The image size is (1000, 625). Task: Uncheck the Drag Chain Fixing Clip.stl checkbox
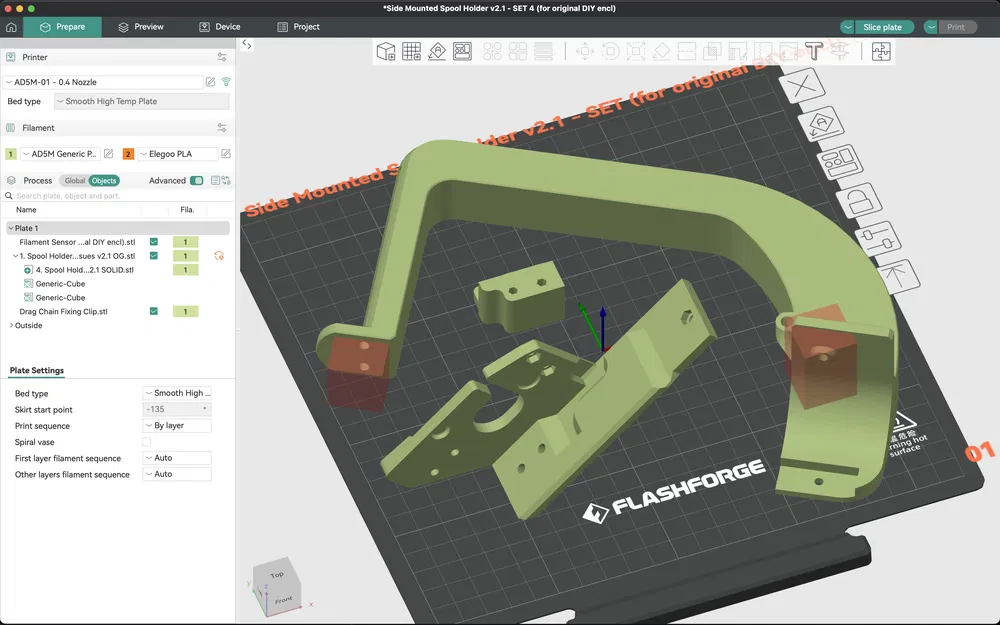154,312
